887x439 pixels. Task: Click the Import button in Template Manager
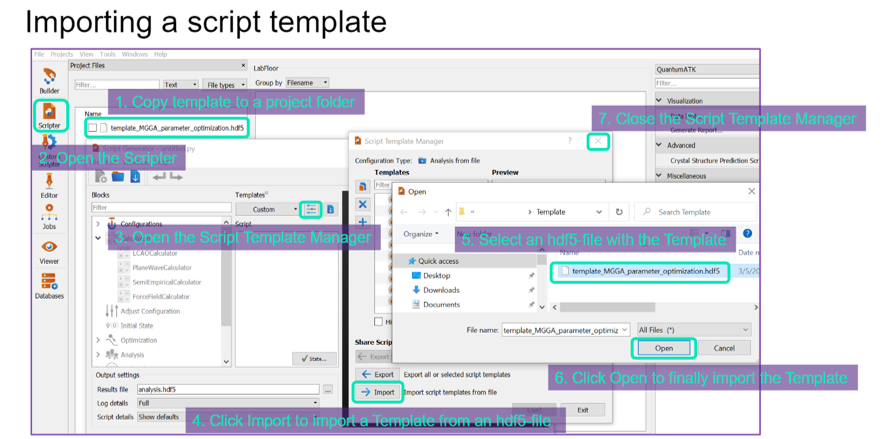[x=377, y=392]
